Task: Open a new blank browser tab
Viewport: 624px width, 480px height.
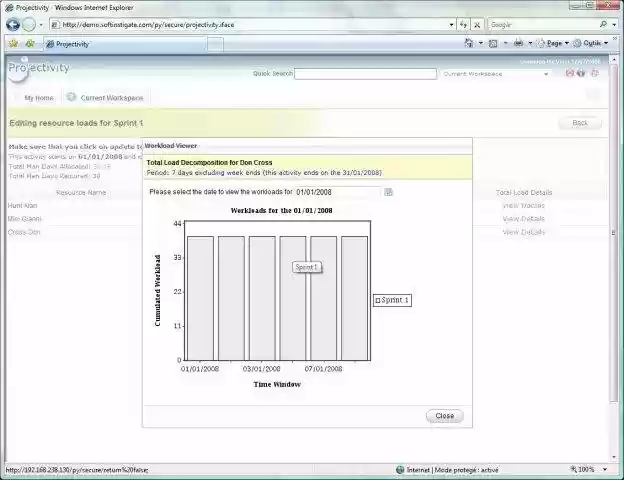Action: pos(215,44)
